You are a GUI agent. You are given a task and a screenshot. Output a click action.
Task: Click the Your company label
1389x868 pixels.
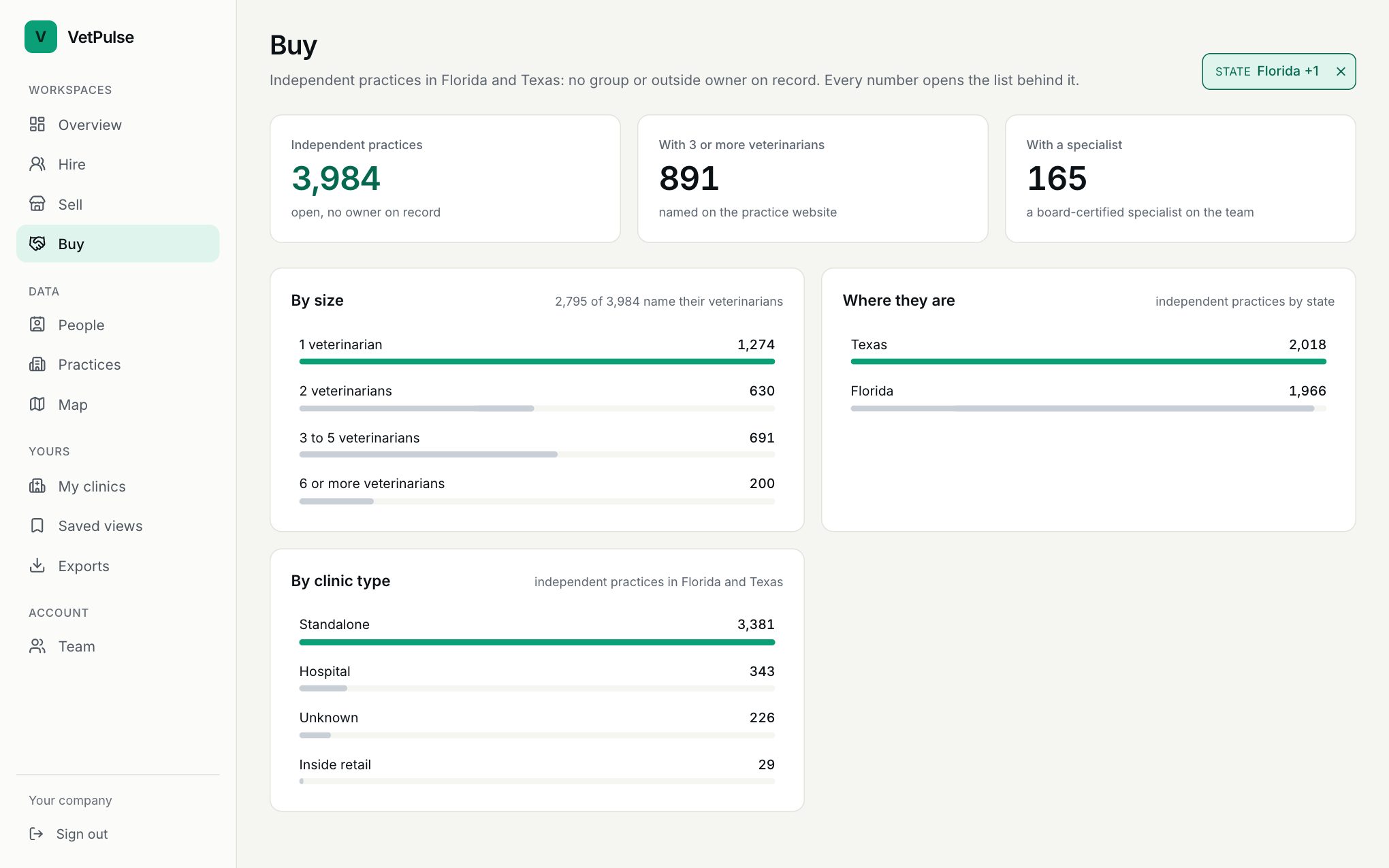click(x=70, y=801)
